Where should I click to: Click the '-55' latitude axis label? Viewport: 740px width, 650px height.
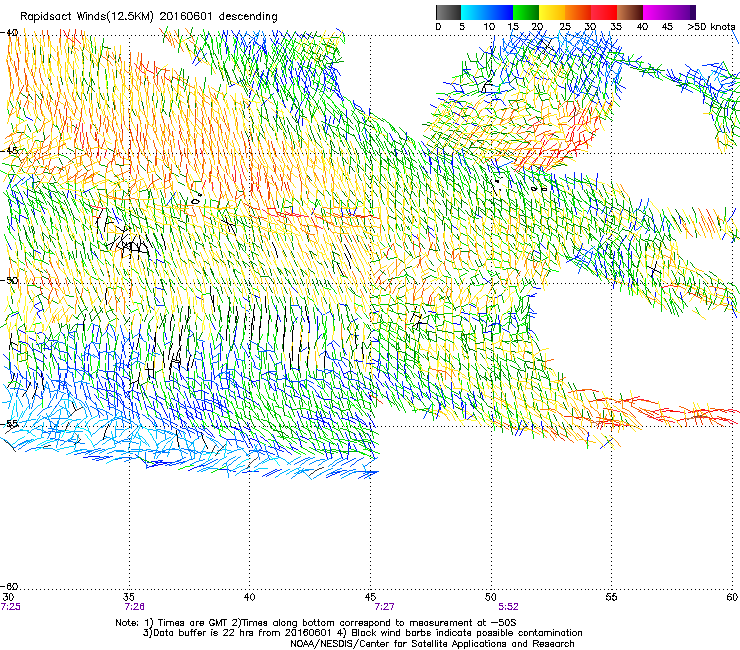tap(9, 424)
